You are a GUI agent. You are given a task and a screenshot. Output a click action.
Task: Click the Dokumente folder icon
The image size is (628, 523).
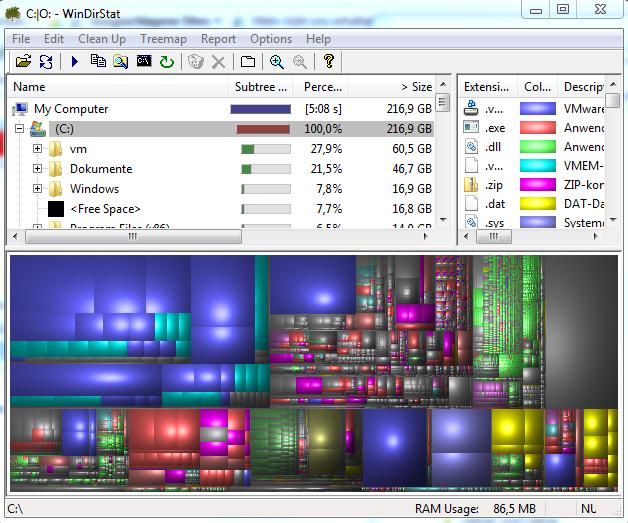(55, 169)
